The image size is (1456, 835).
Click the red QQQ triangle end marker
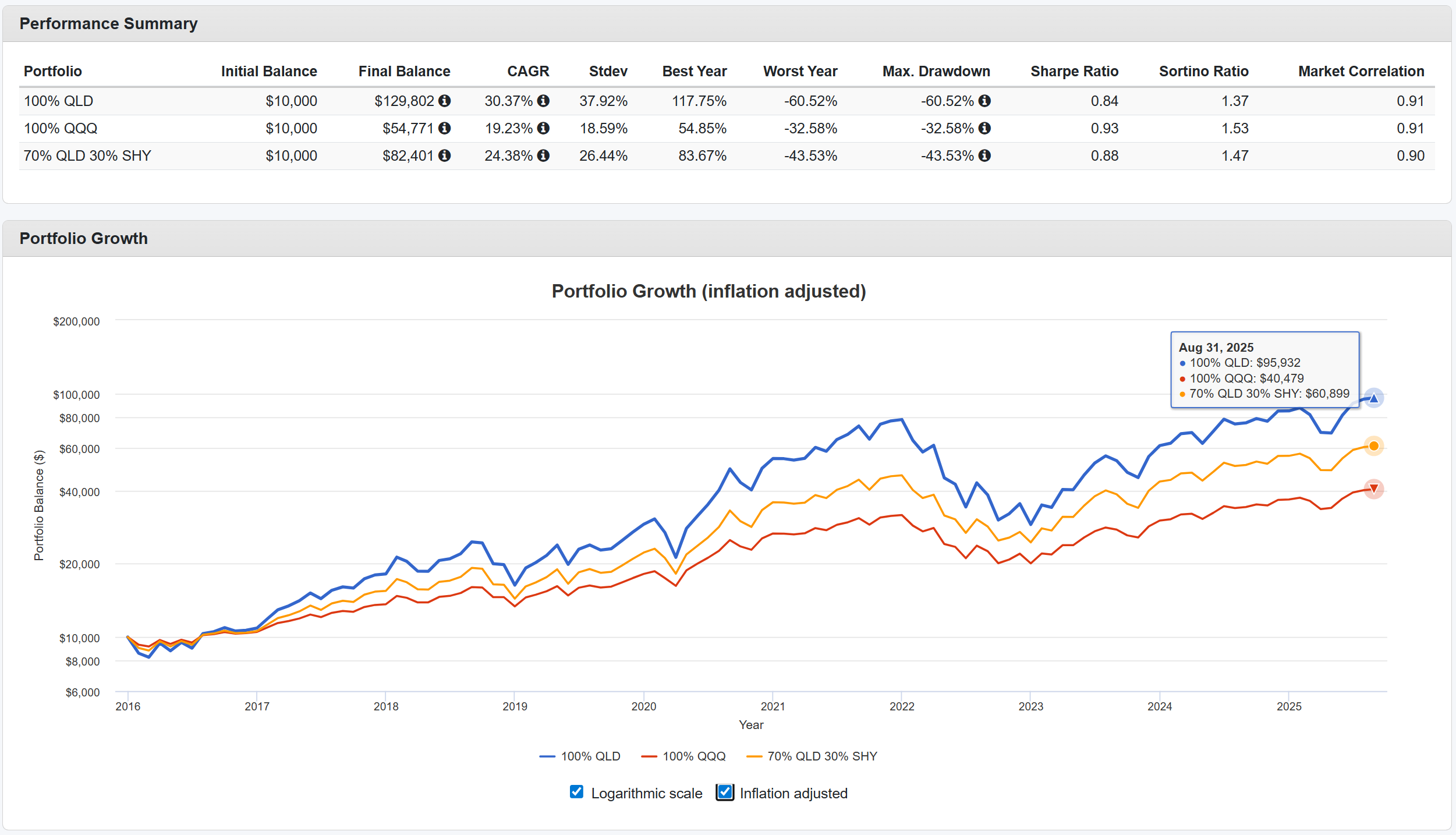click(1373, 489)
